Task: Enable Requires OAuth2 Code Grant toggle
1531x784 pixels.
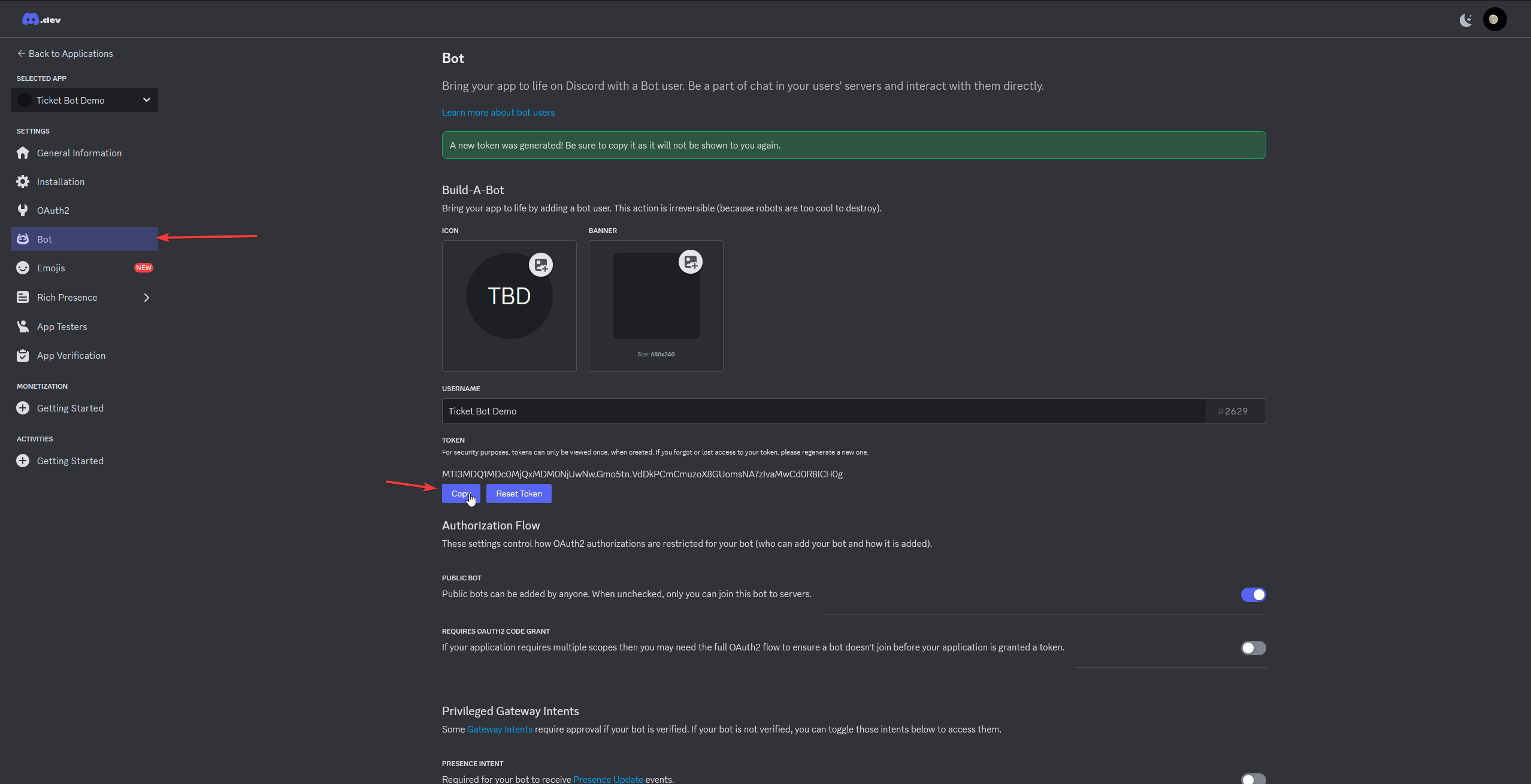Action: tap(1253, 648)
